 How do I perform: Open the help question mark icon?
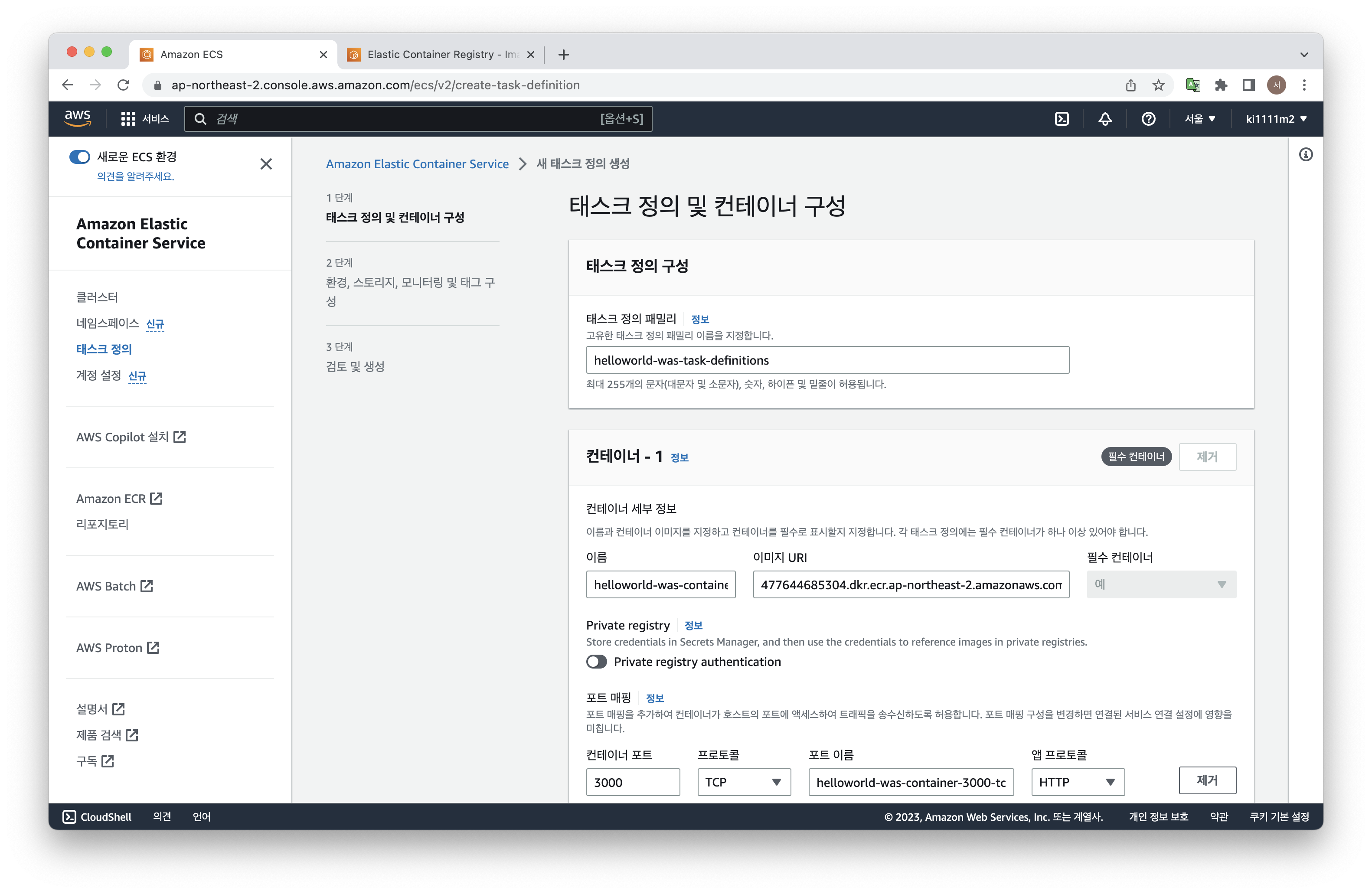(x=1148, y=119)
